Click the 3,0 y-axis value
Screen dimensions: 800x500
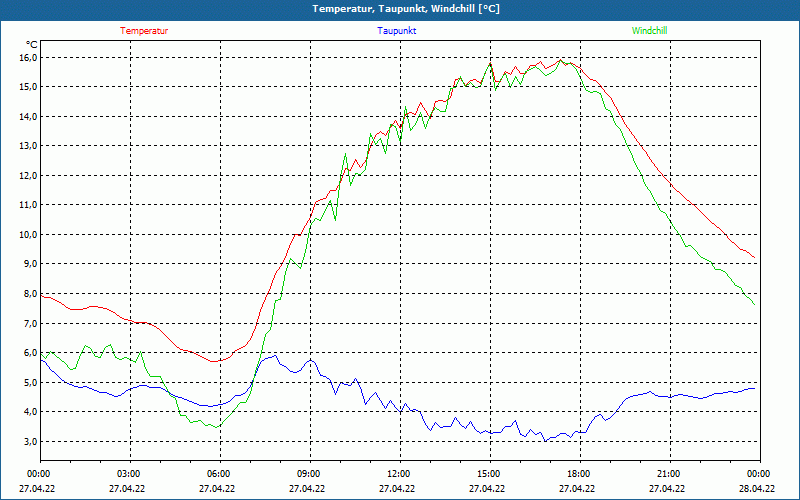point(30,441)
